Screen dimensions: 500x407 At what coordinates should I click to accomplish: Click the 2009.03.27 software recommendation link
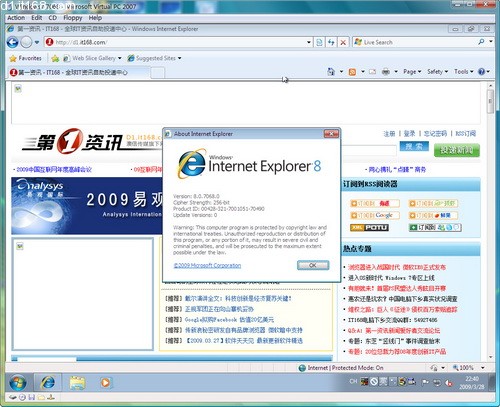click(244, 341)
